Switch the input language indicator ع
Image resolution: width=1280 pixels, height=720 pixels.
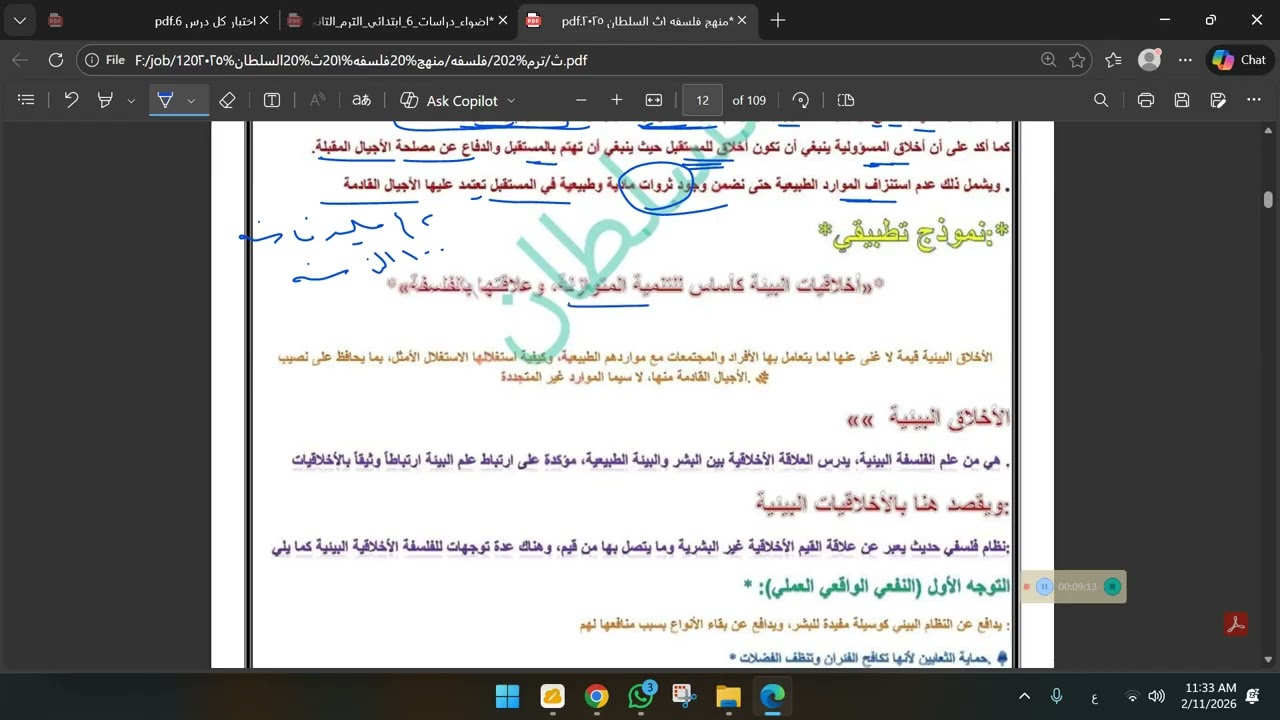(x=1094, y=697)
